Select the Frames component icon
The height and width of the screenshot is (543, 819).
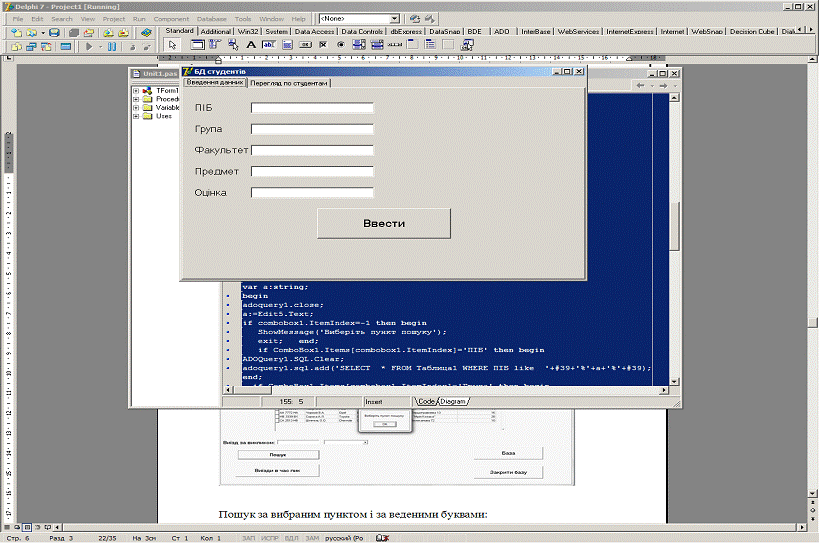coord(196,45)
